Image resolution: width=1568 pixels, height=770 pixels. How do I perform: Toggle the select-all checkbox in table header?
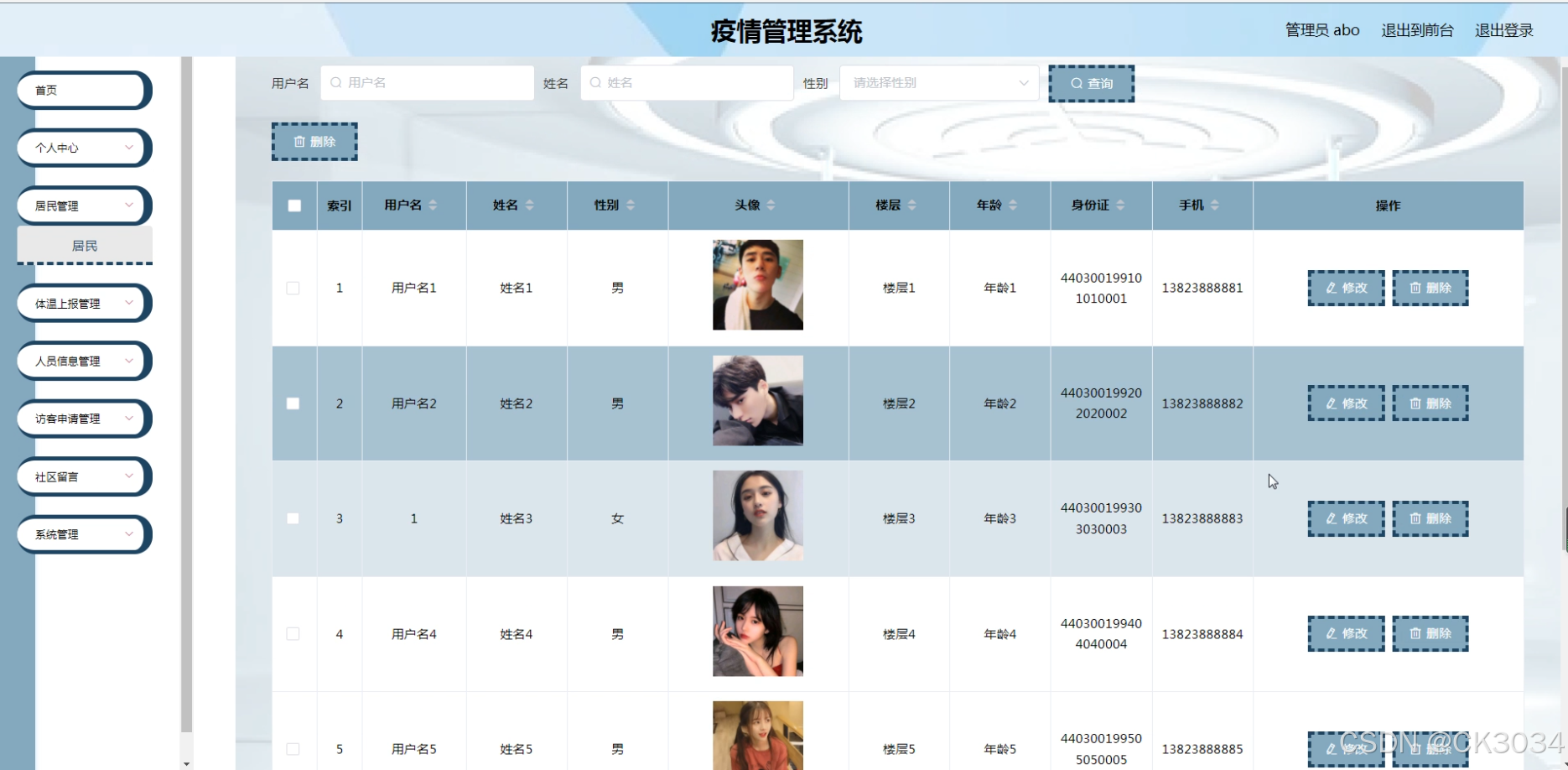click(294, 206)
